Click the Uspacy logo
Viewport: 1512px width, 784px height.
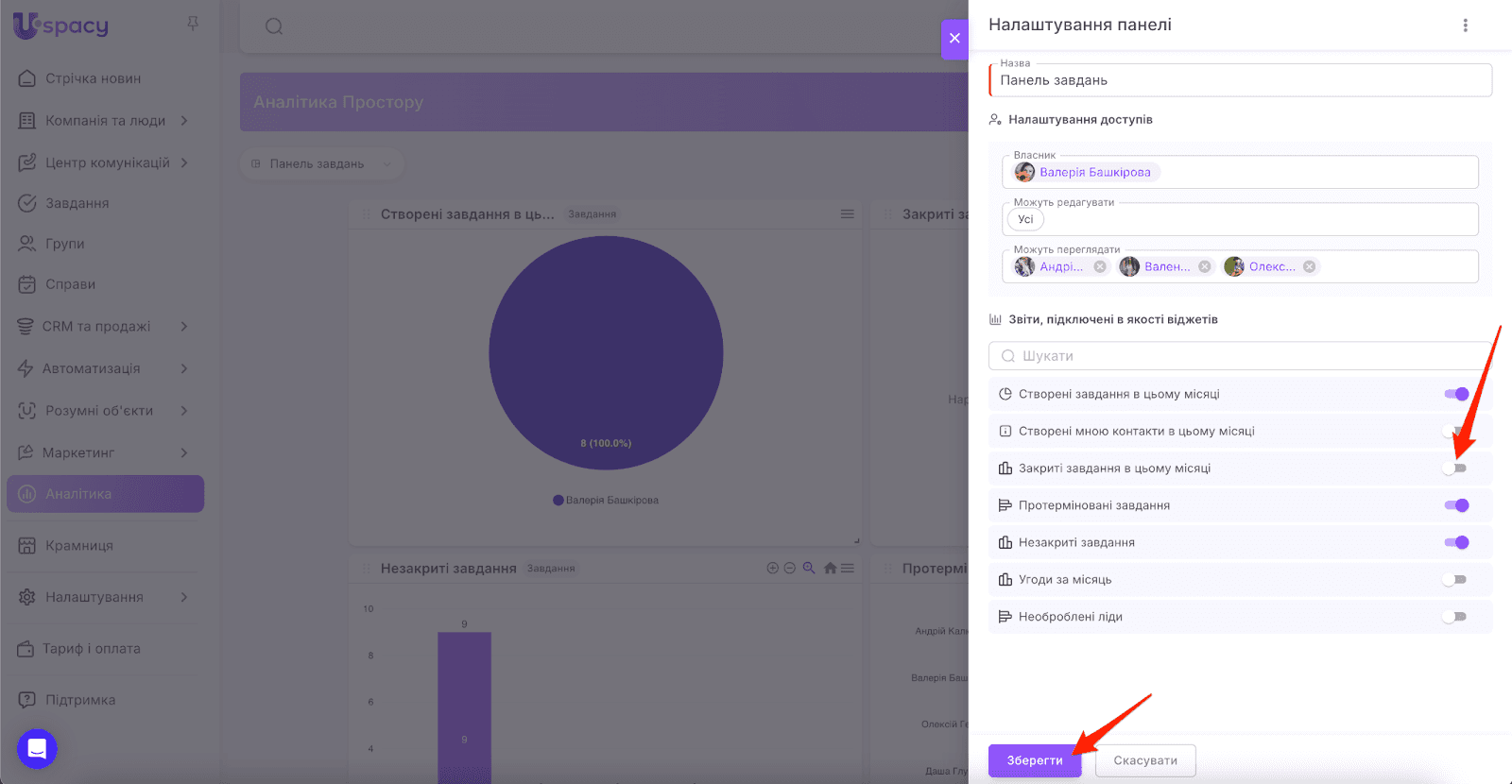tap(60, 26)
